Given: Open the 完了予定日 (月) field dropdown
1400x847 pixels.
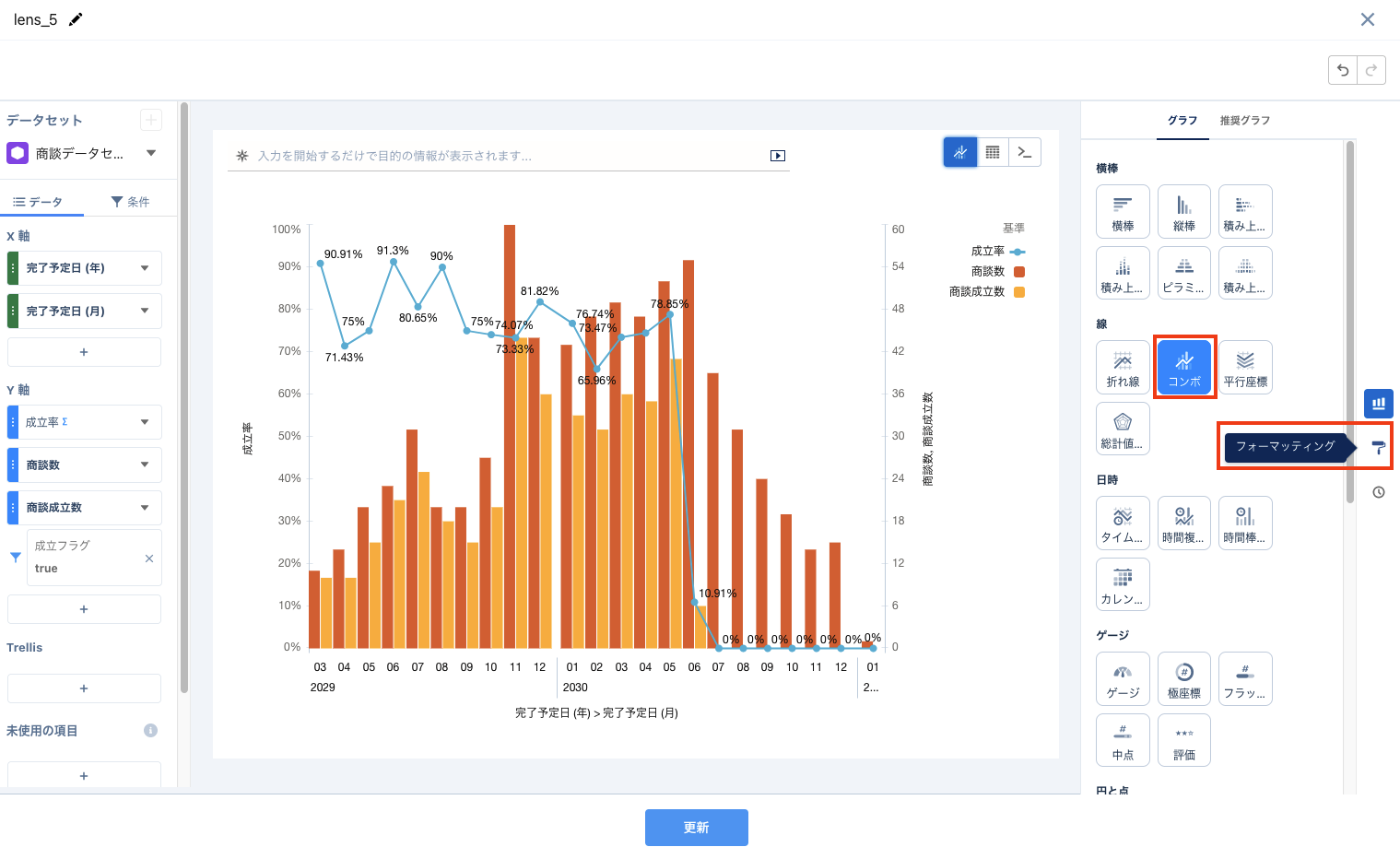Looking at the screenshot, I should pos(145,311).
